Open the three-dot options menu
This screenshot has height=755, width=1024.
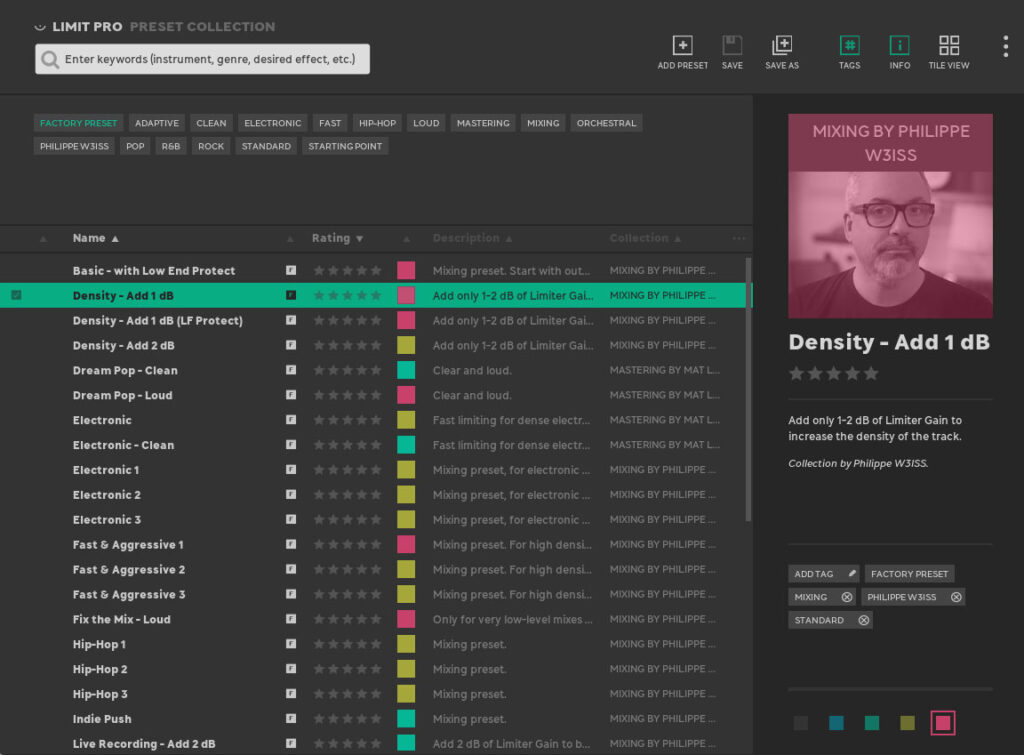point(1006,46)
